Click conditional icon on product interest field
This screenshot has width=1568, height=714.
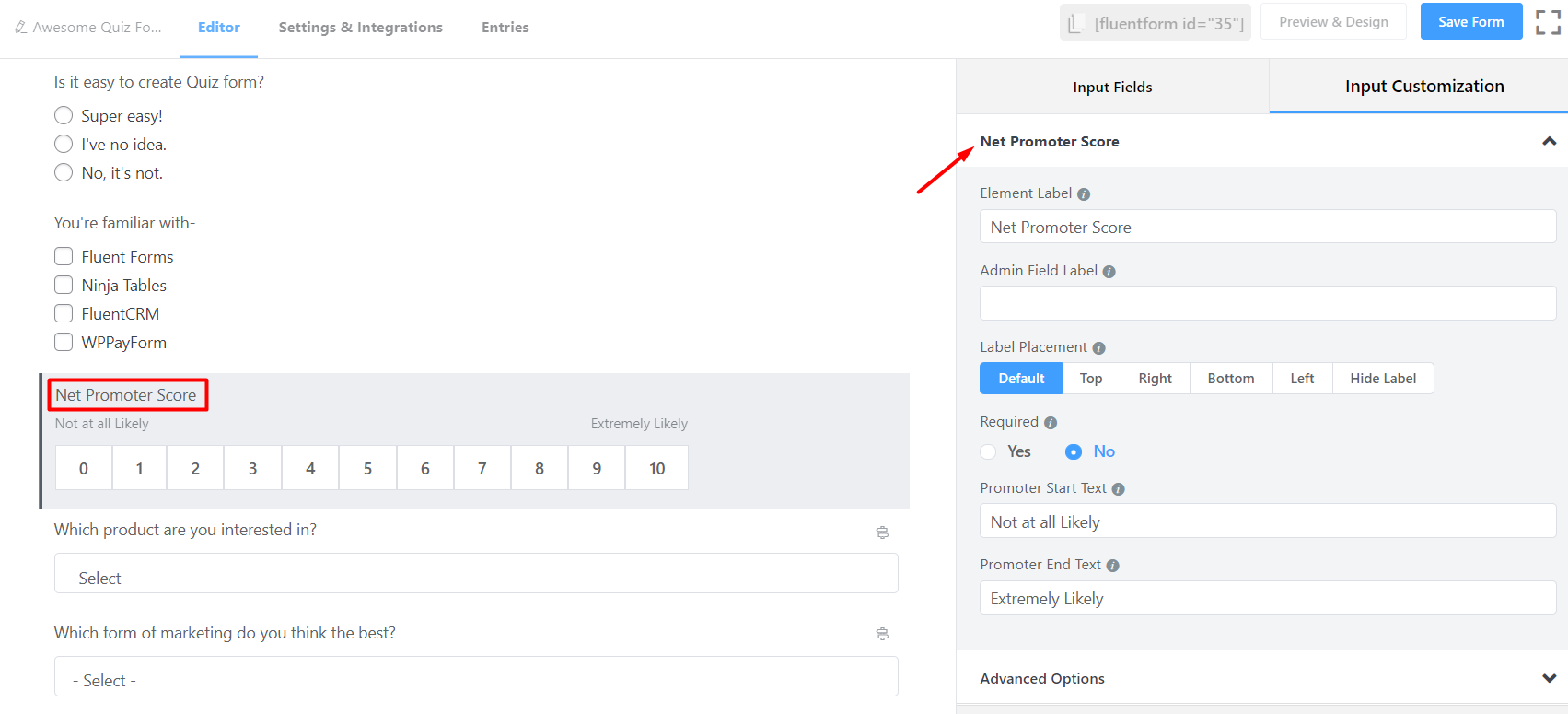pyautogui.click(x=882, y=533)
